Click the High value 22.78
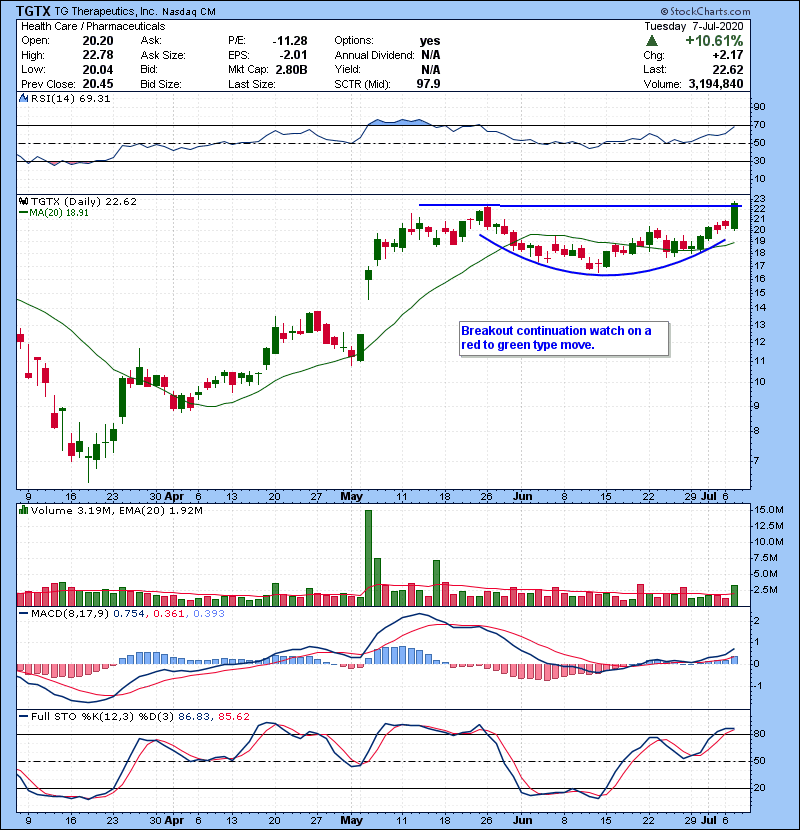 point(98,55)
